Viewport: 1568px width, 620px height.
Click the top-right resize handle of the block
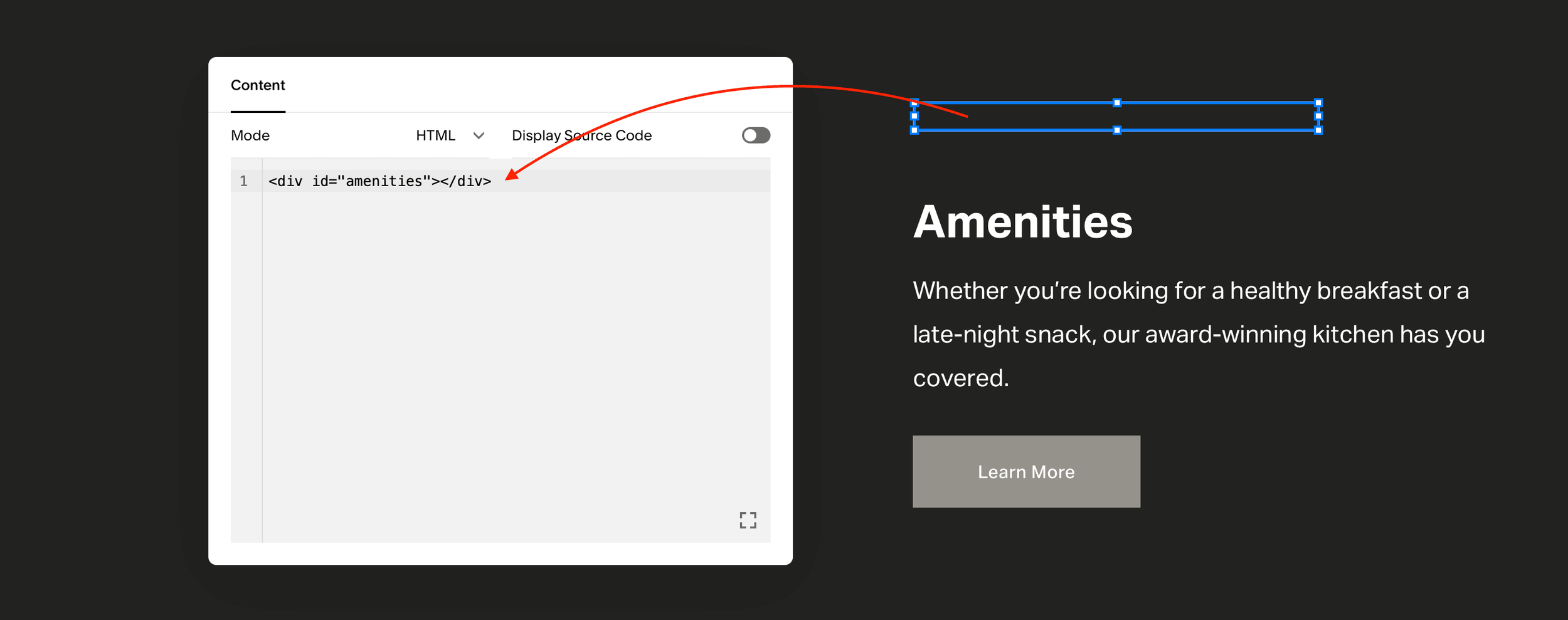1318,102
